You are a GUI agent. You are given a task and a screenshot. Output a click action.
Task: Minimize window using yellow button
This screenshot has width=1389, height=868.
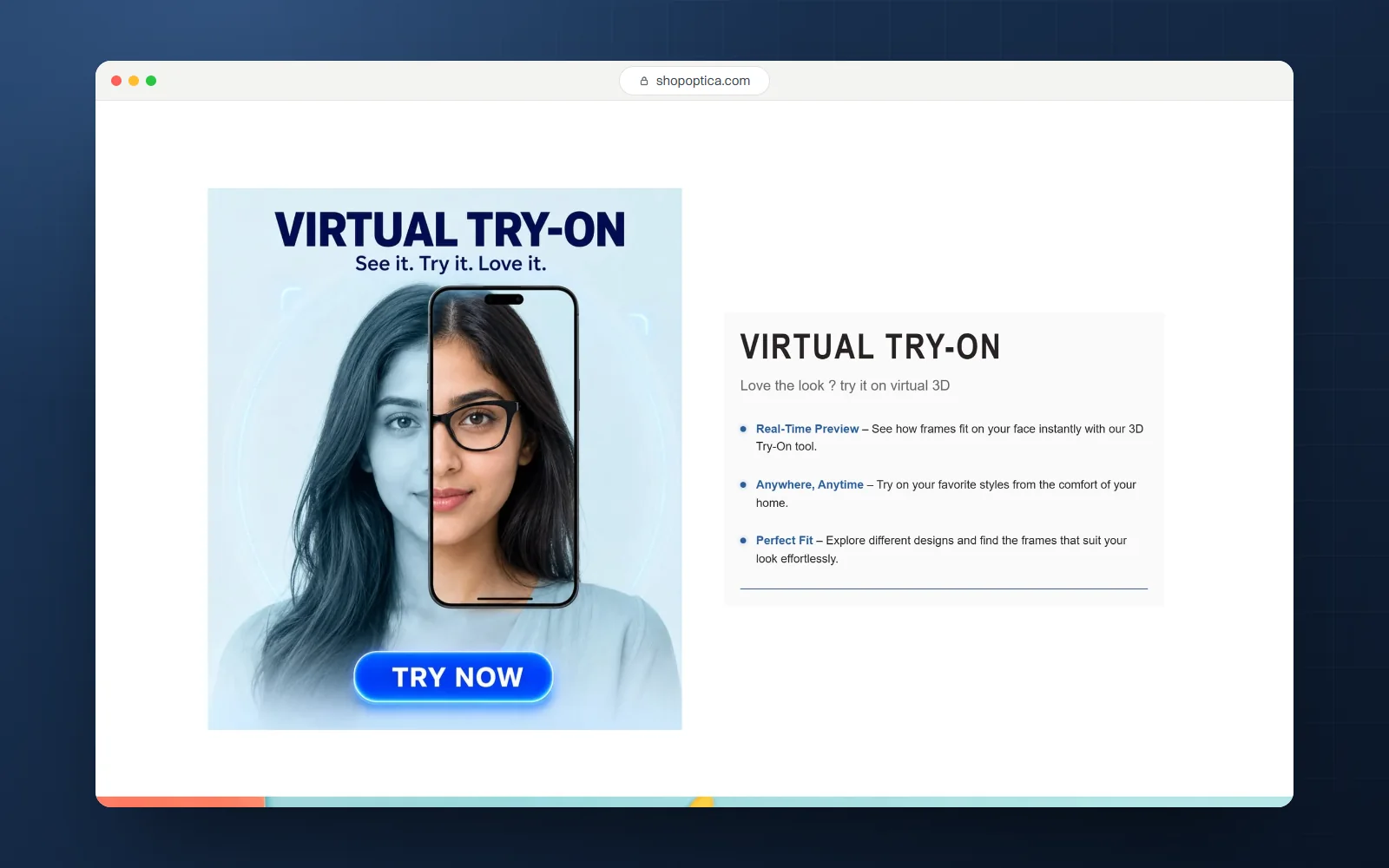[134, 81]
